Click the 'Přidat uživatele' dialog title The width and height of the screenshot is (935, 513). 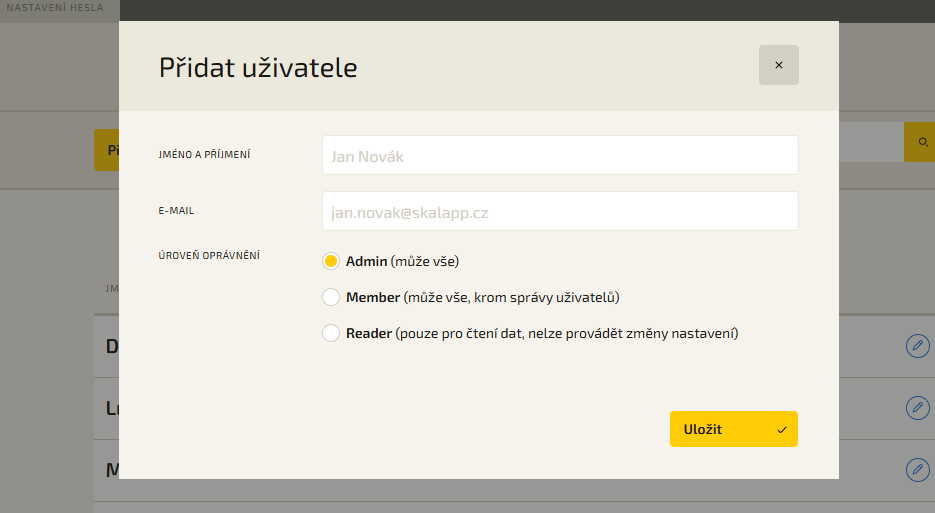coord(258,68)
